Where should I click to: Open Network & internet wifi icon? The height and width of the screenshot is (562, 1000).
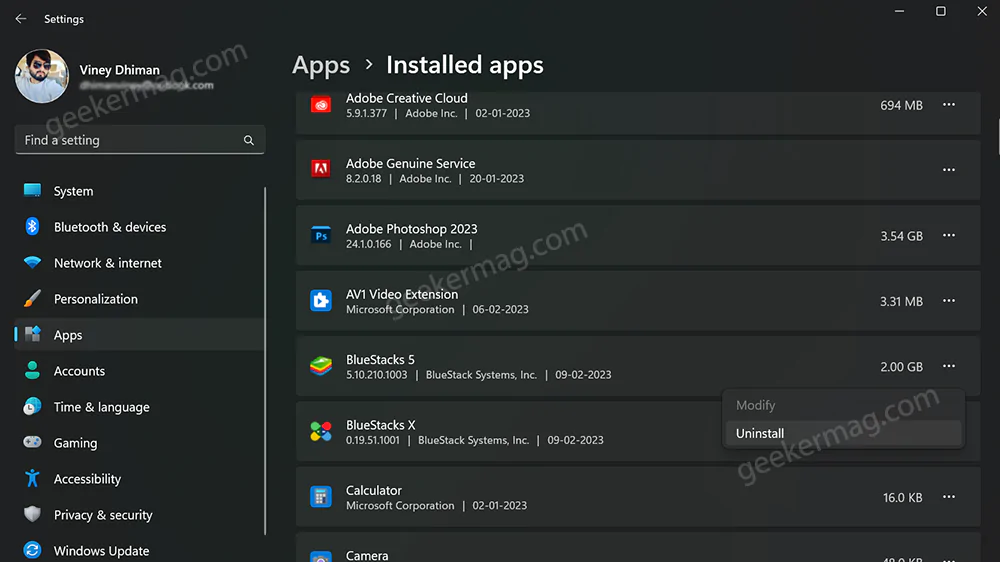tap(33, 262)
